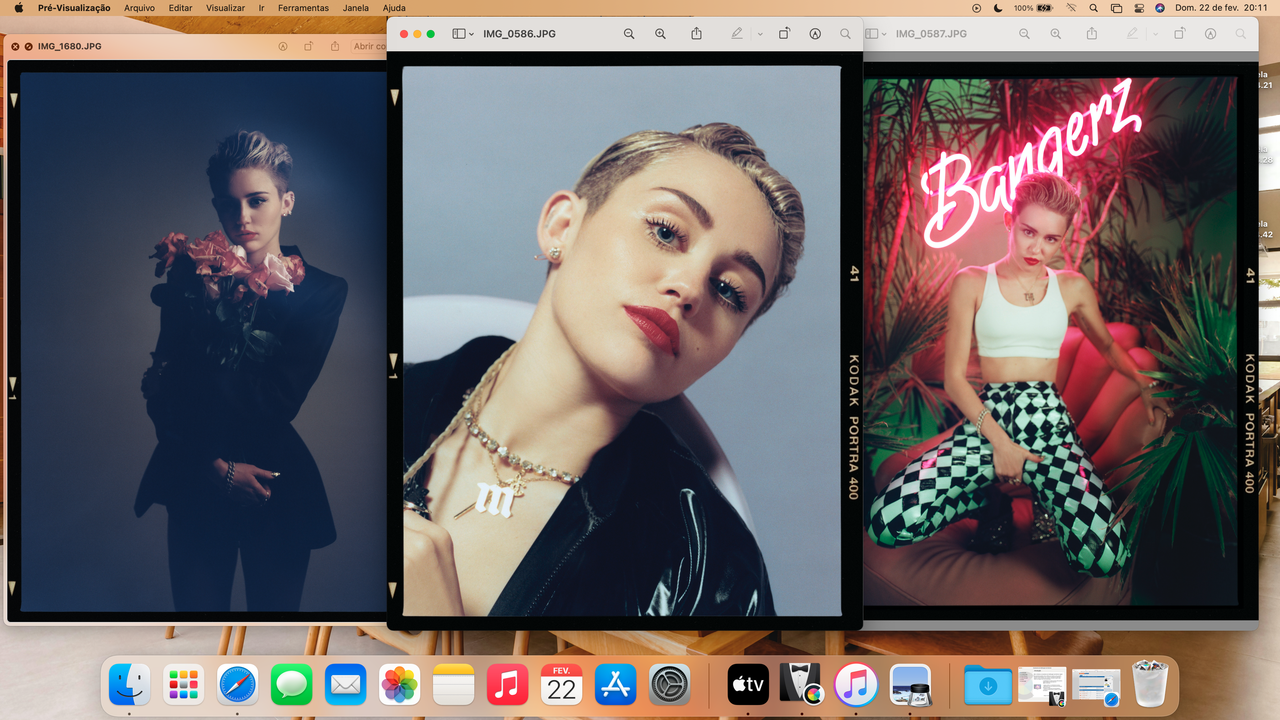Zoom out in the IMG_0586.JPG window
Screen dimensions: 1280x720
629,34
